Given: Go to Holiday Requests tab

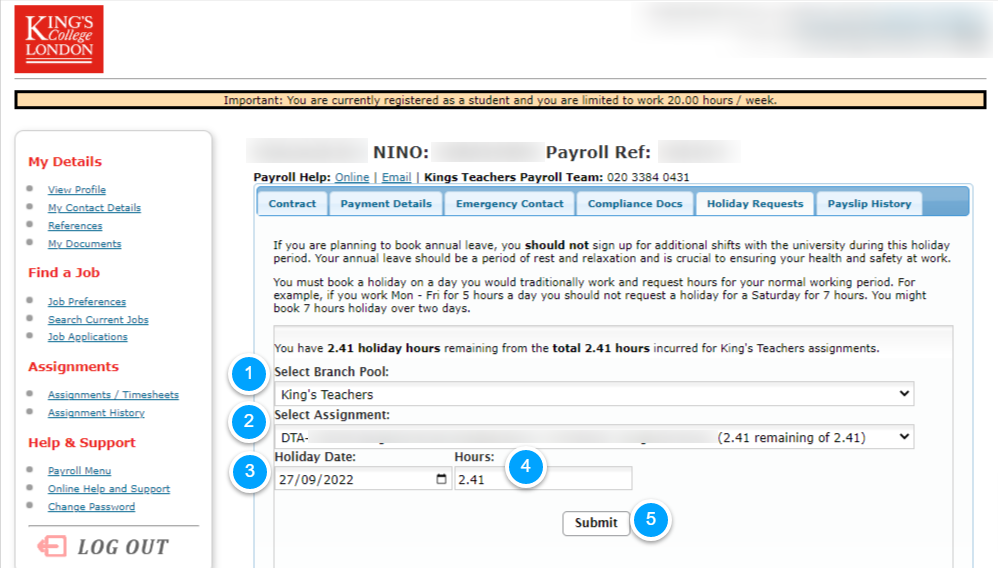Looking at the screenshot, I should coord(755,204).
